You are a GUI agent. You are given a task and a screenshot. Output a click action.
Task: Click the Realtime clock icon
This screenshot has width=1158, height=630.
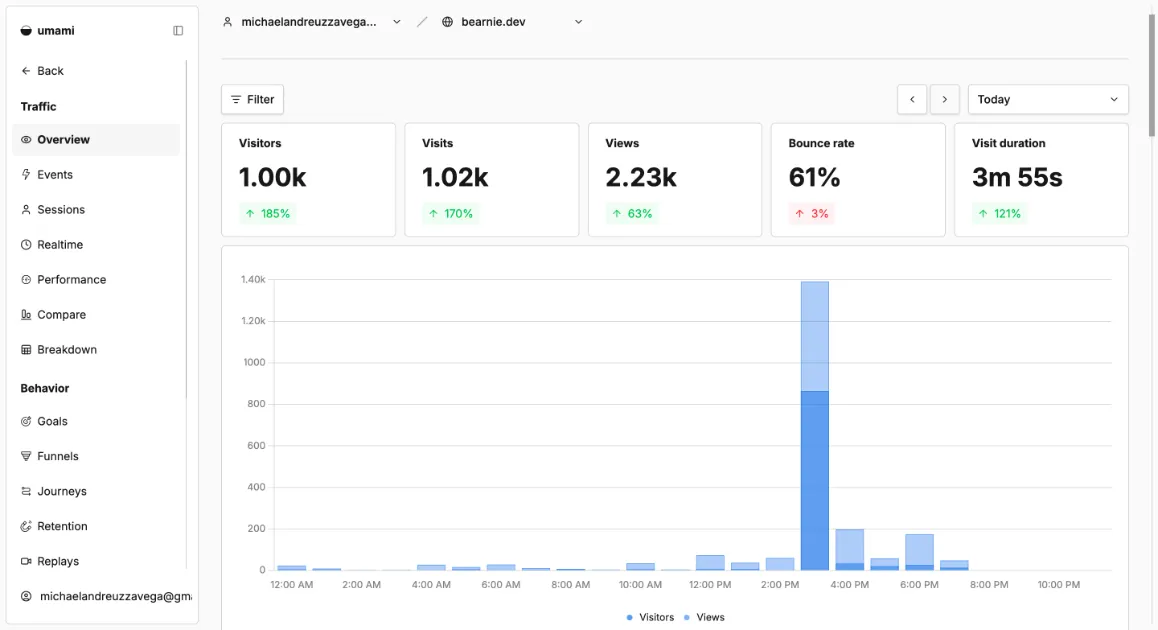[x=26, y=245]
